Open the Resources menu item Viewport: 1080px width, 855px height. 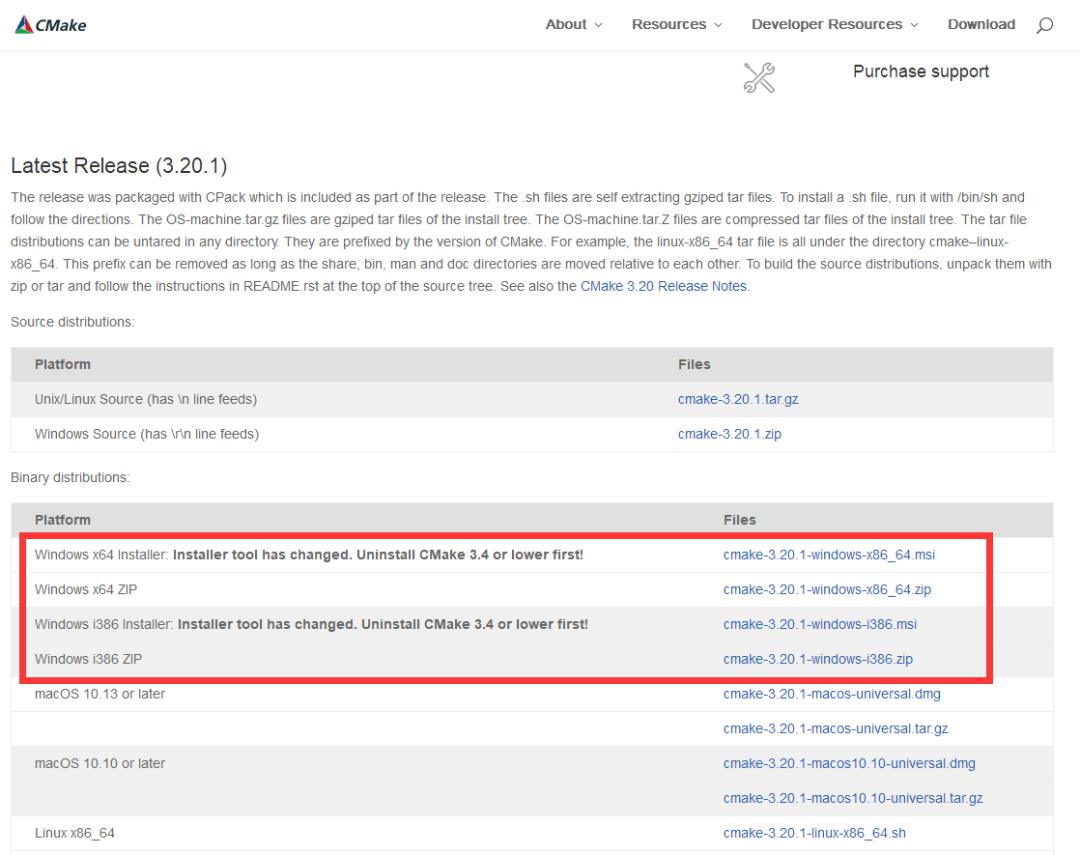point(669,24)
